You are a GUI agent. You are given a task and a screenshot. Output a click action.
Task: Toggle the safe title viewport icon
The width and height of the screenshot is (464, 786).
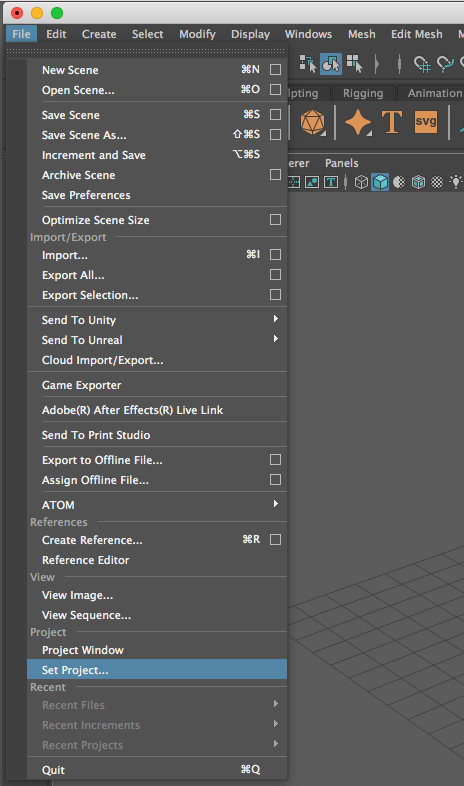click(x=331, y=182)
